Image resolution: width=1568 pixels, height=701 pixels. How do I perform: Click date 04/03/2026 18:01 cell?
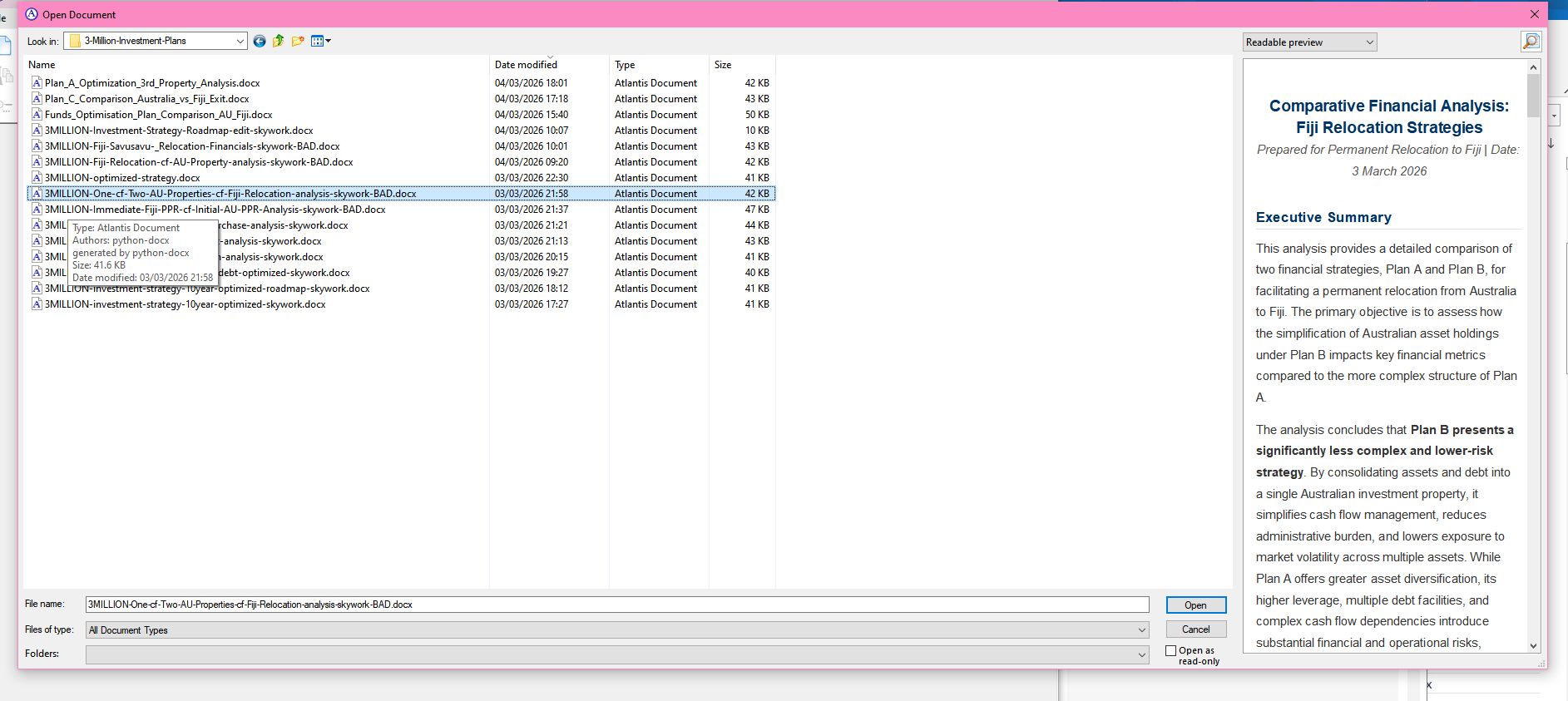532,83
